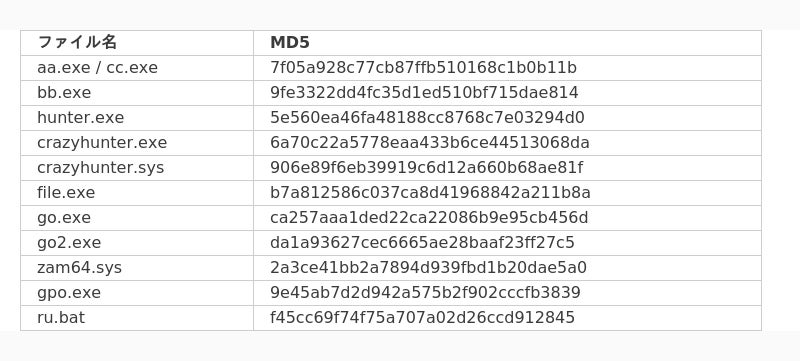Click the gpo.exe filename cell
This screenshot has width=800, height=361.
click(x=137, y=293)
